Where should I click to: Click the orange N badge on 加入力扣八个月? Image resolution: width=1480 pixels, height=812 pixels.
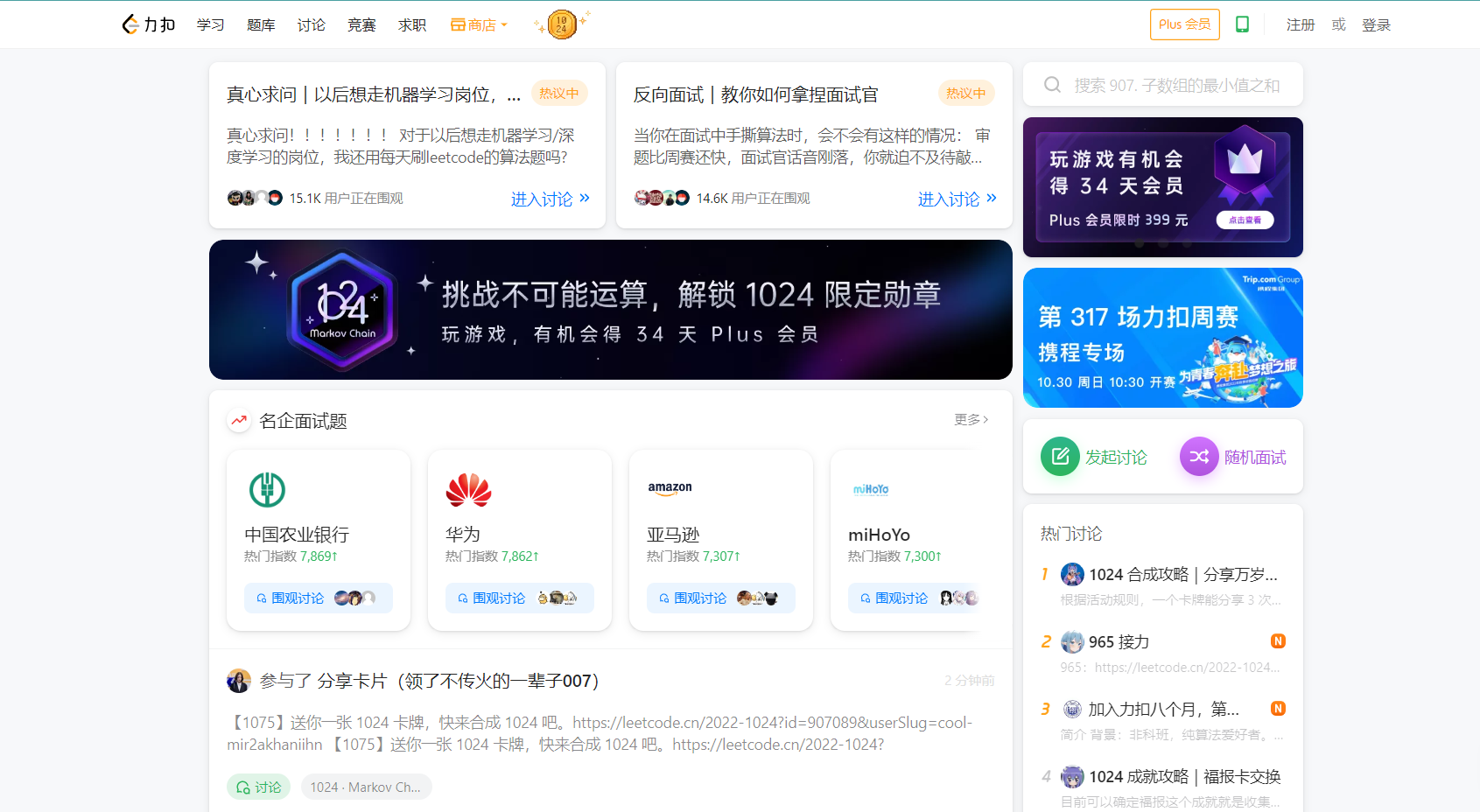point(1278,709)
